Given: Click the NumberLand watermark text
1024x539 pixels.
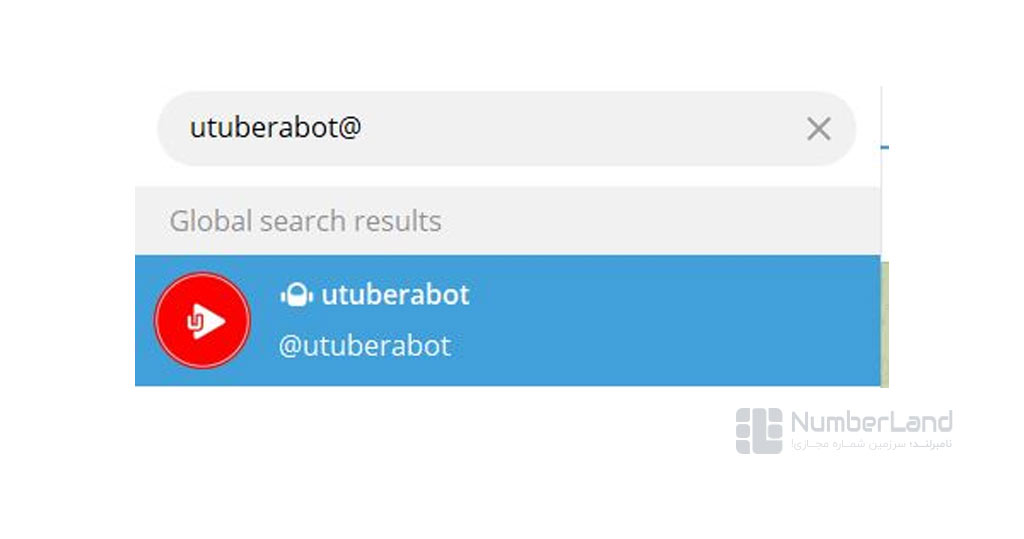Looking at the screenshot, I should pos(871,422).
